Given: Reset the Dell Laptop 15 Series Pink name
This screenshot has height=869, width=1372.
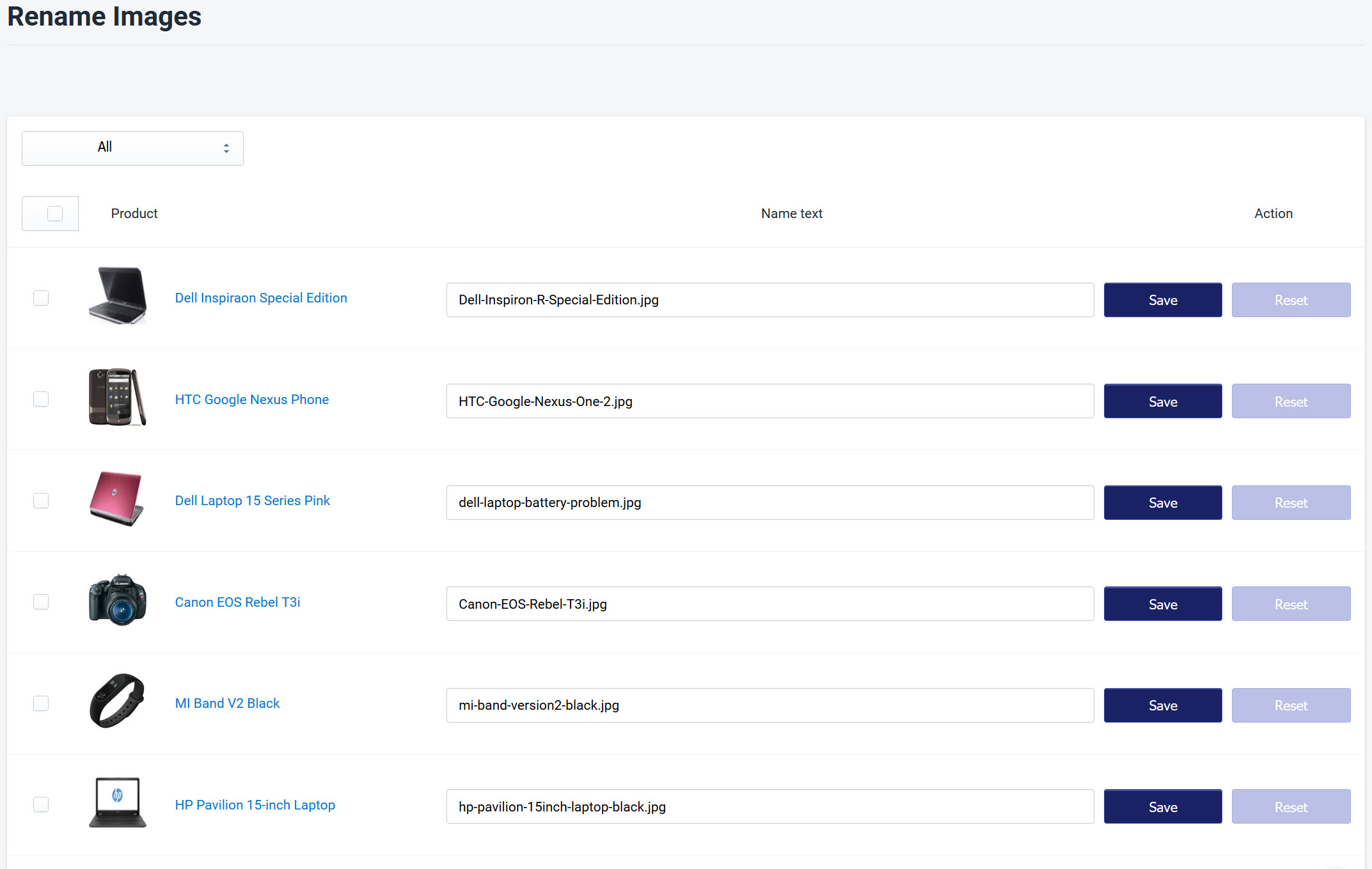Looking at the screenshot, I should tap(1291, 503).
